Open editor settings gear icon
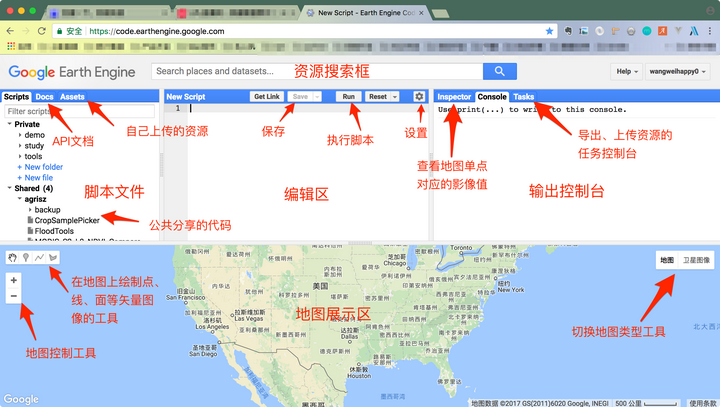This screenshot has height=407, width=720. pos(419,96)
